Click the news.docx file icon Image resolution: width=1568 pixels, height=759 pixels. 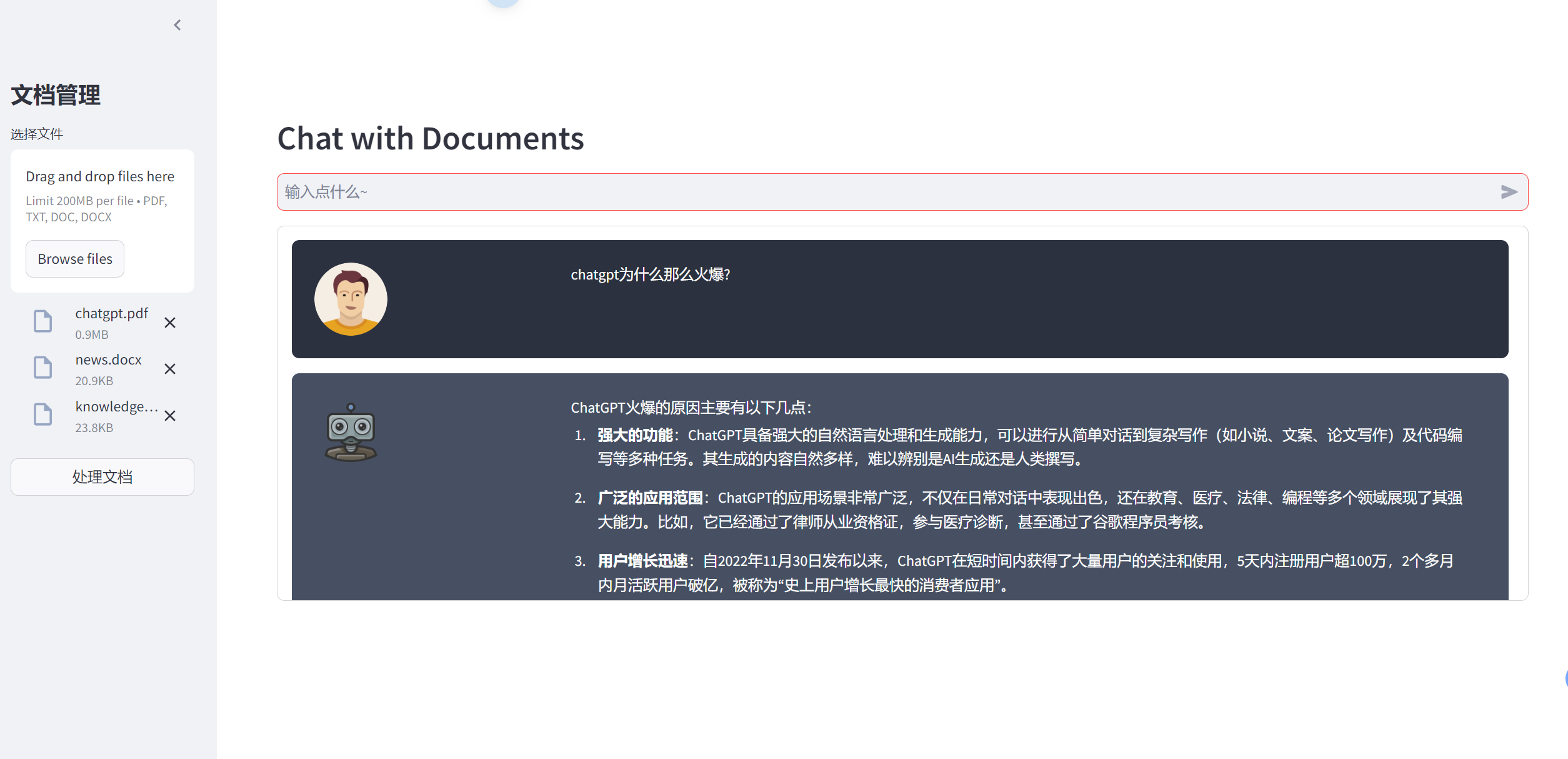click(42, 368)
